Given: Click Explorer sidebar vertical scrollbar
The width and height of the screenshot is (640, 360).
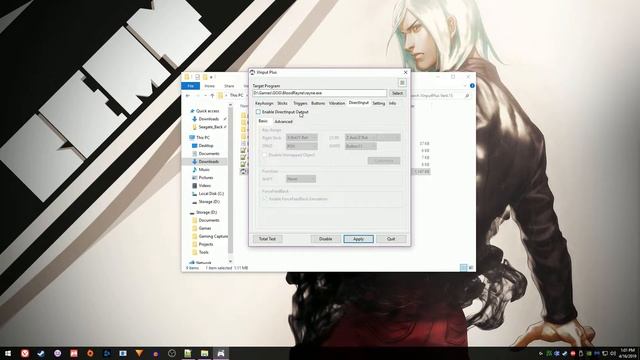Looking at the screenshot, I should (231, 180).
